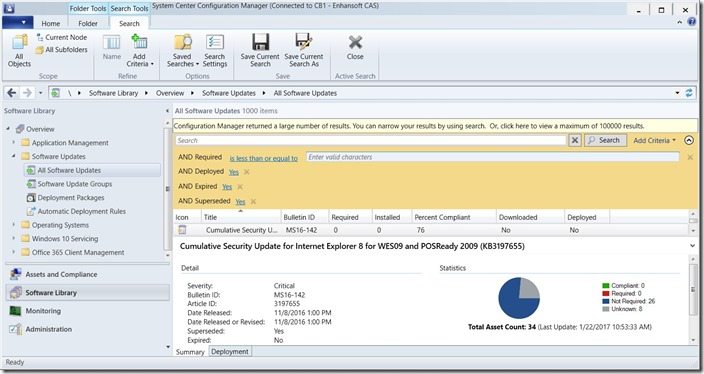Change the Expired criteria Yes value
The image size is (704, 374).
(x=227, y=187)
